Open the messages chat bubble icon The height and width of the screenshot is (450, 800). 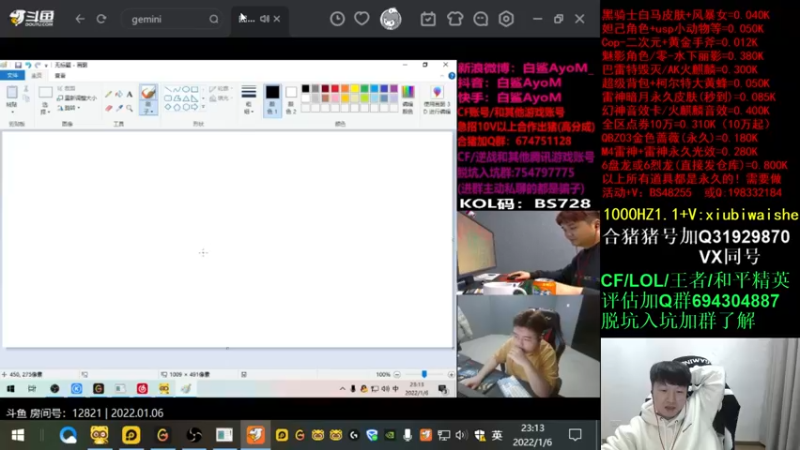tap(481, 19)
